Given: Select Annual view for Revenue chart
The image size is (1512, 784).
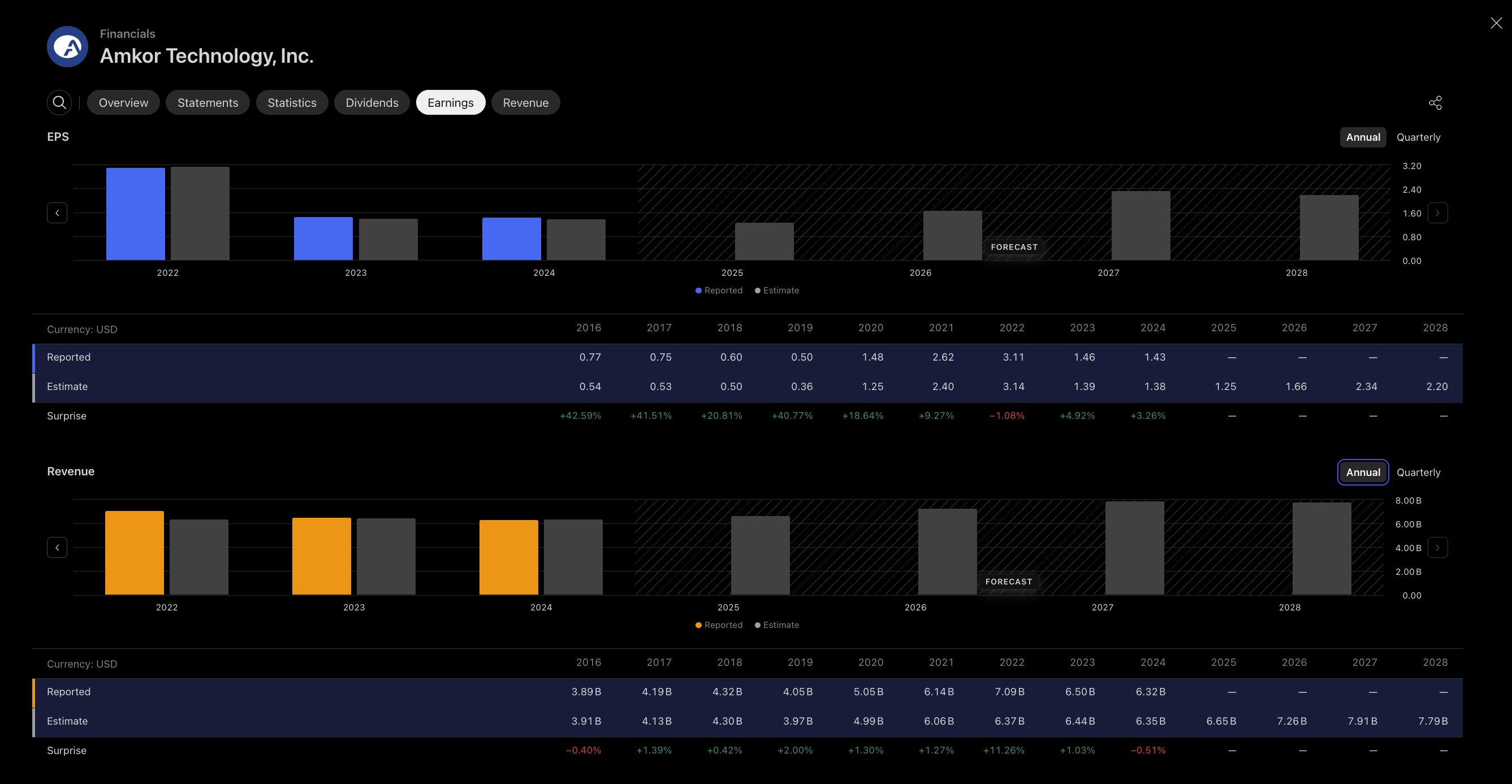Looking at the screenshot, I should (1362, 473).
